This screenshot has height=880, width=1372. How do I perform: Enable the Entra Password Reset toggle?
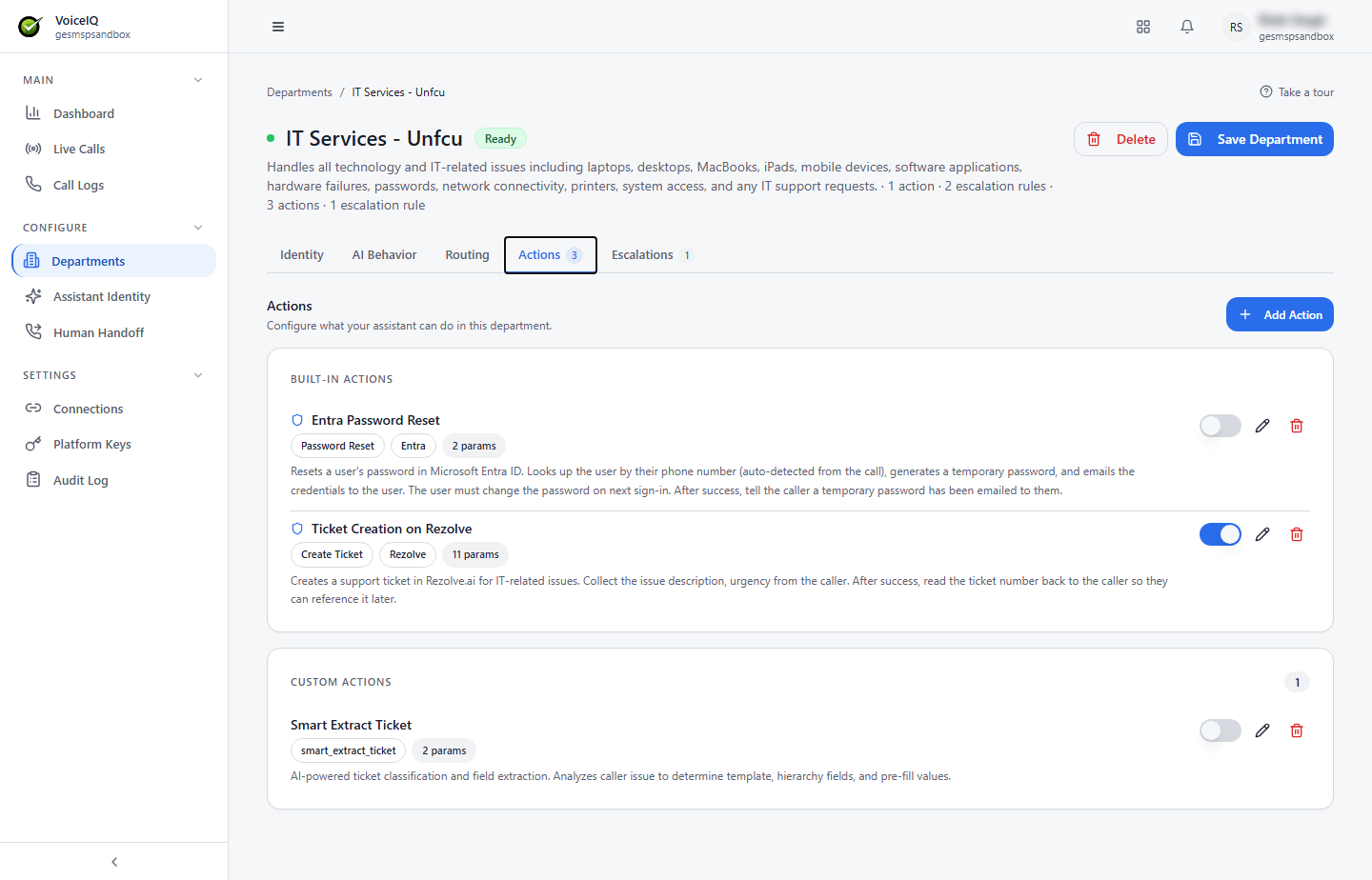(1221, 426)
